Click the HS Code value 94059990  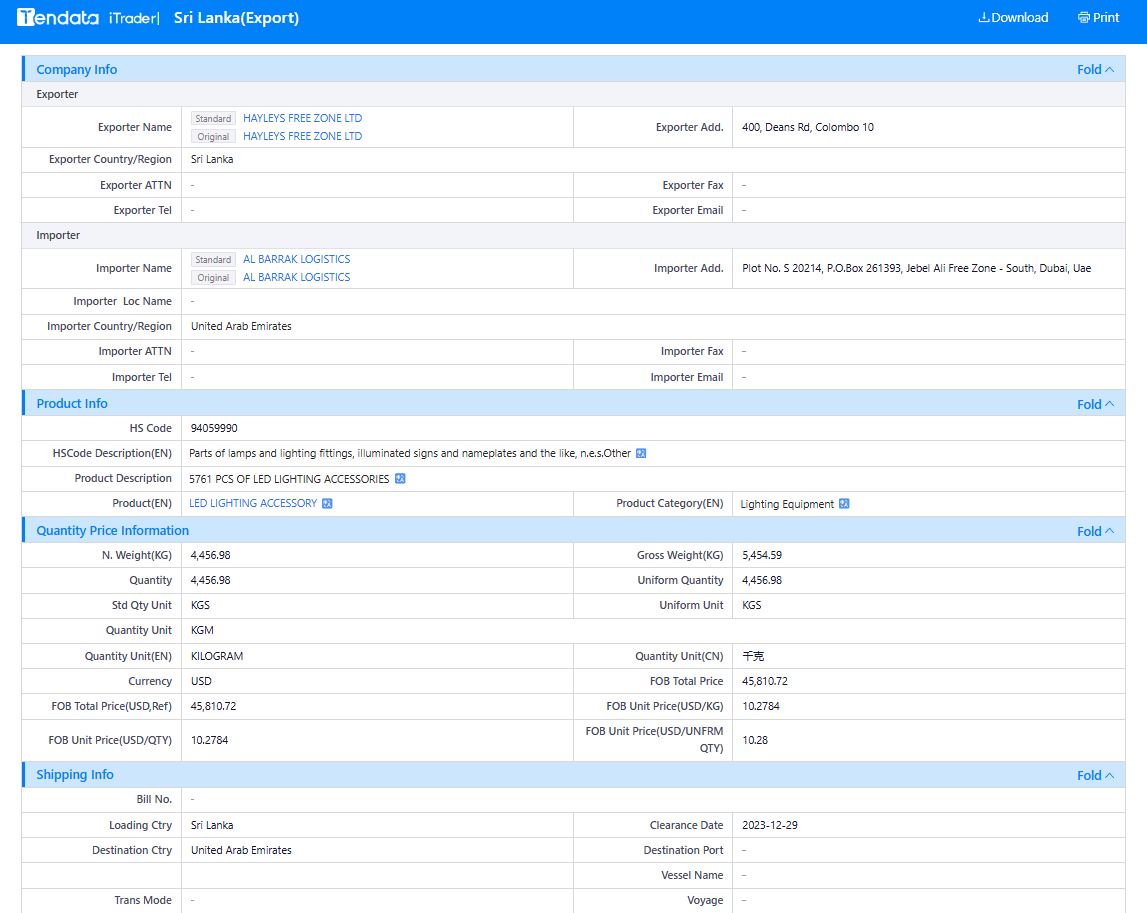(214, 429)
